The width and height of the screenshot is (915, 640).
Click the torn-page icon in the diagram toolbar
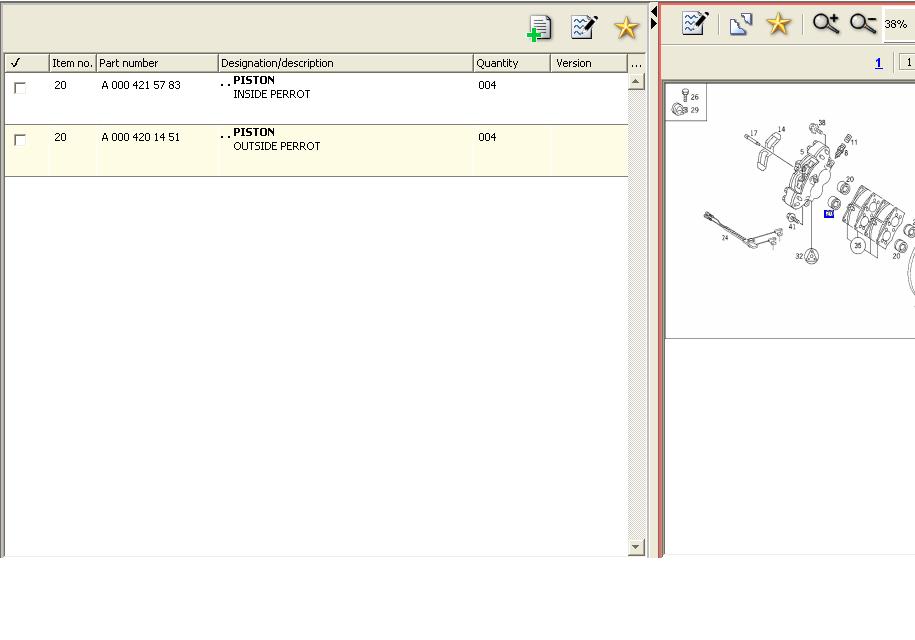740,24
